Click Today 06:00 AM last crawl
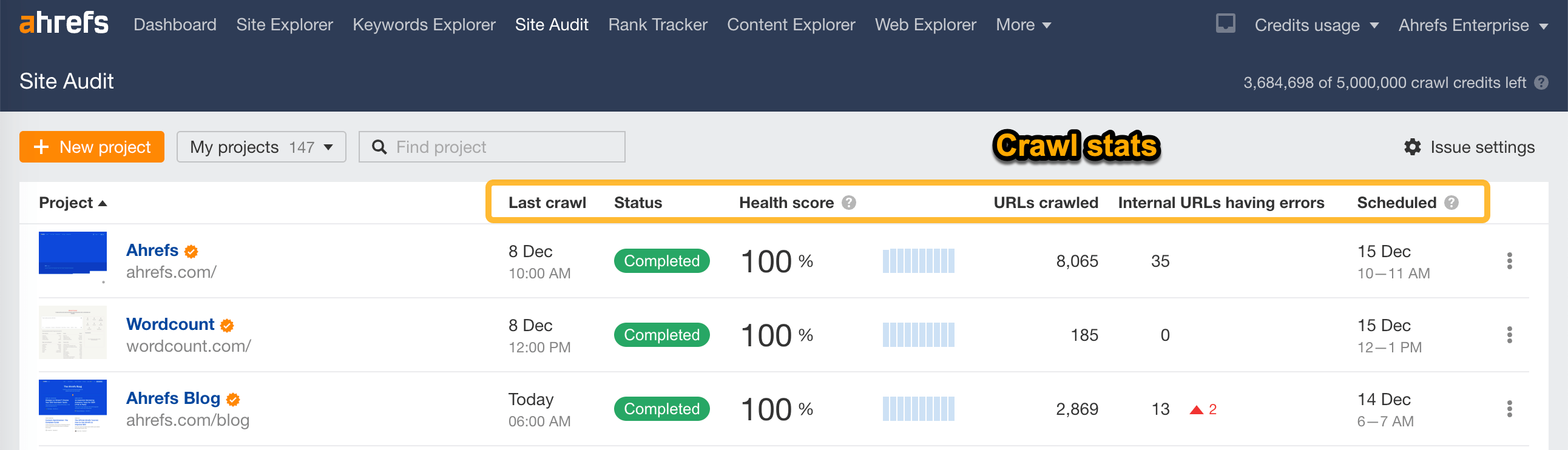Viewport: 1568px width, 450px height. click(539, 410)
